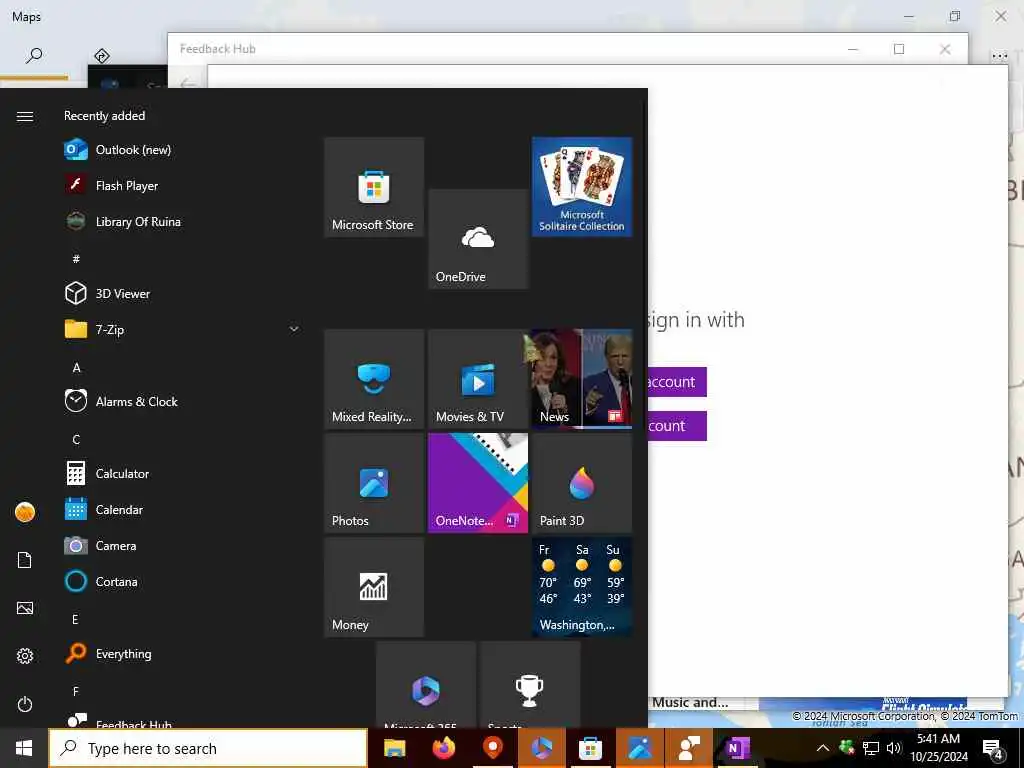Screen dimensions: 1024x768
Task: Open Firefox from the taskbar
Action: (443, 748)
